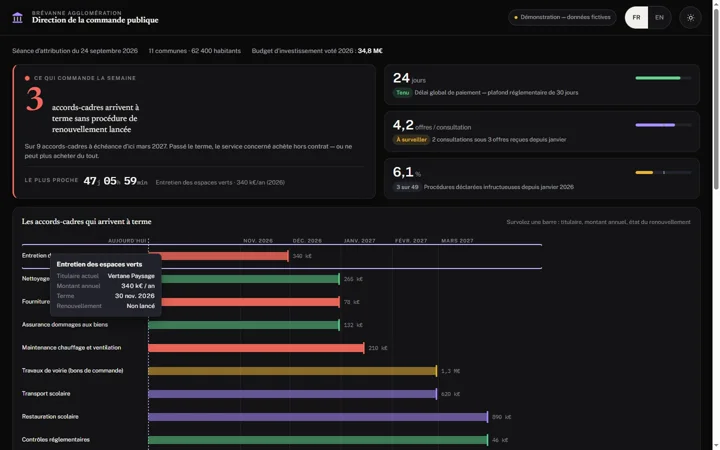Toggle the light/dark theme sun icon
The width and height of the screenshot is (720, 450).
click(690, 18)
